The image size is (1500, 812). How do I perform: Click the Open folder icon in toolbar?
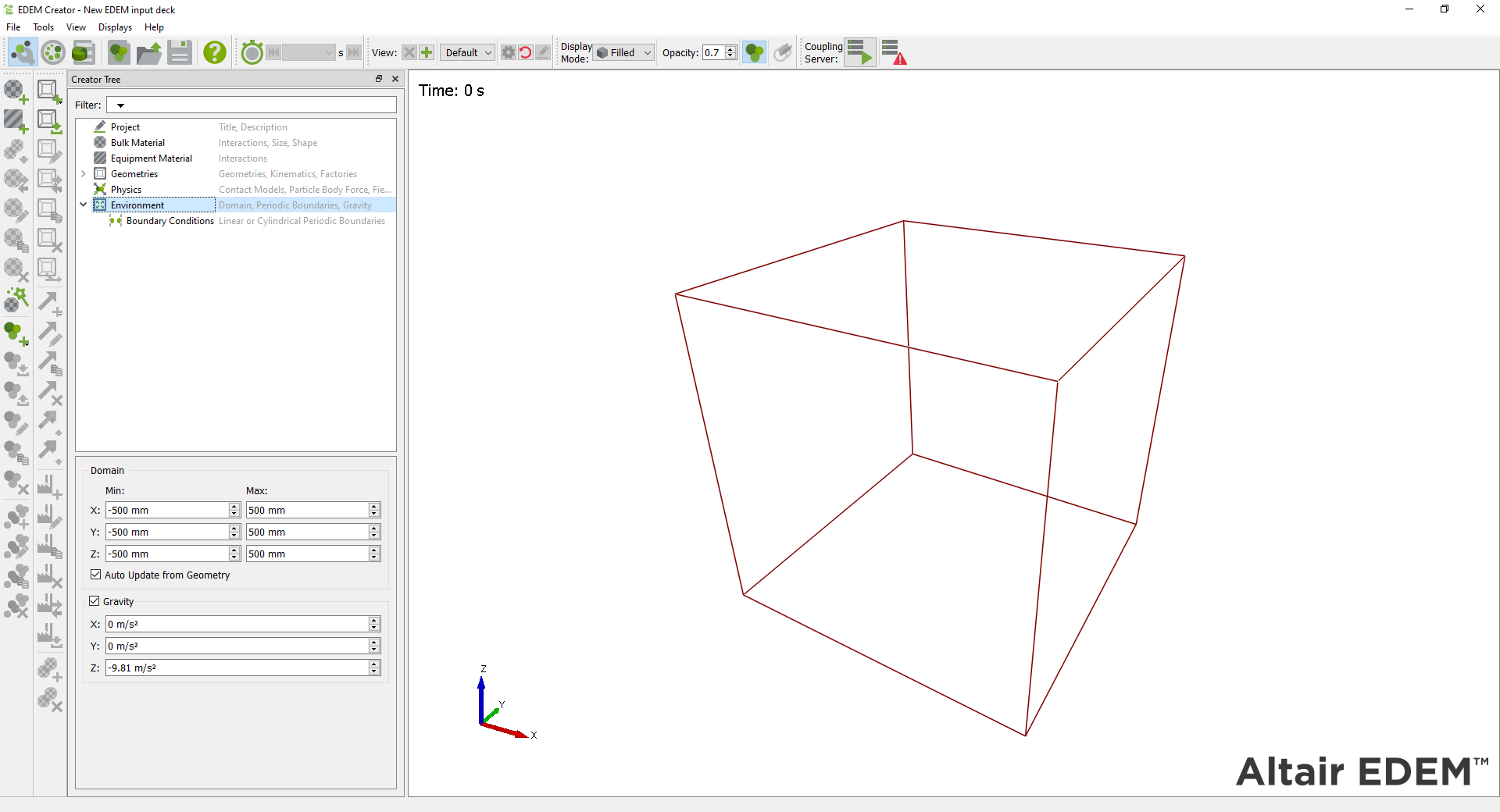[x=148, y=52]
